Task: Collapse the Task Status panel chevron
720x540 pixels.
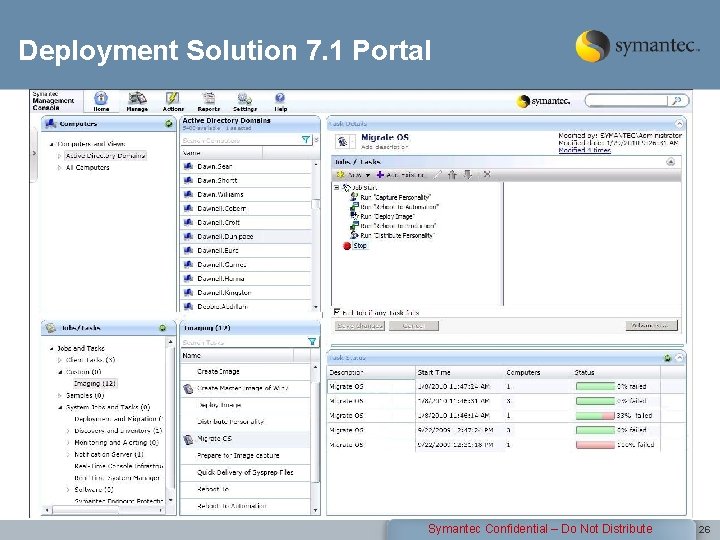Action: click(x=679, y=358)
